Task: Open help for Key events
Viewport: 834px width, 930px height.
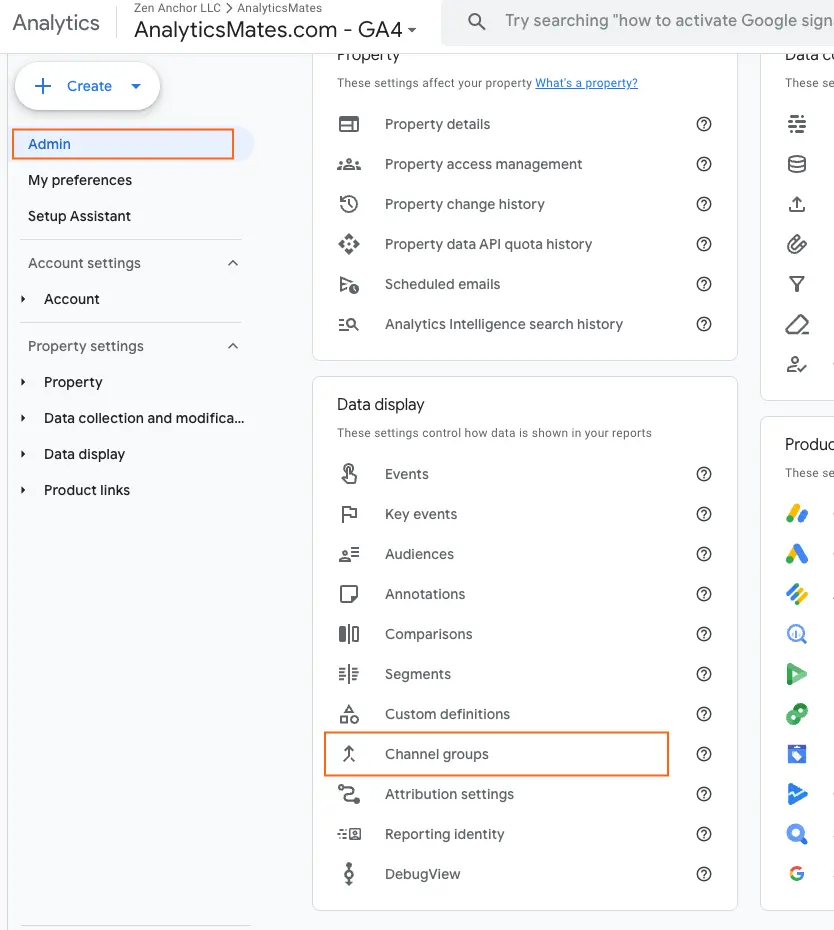Action: tap(704, 514)
